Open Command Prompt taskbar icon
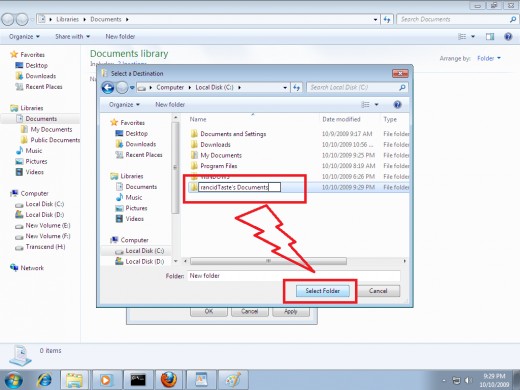Viewport: 520px width, 390px height. click(138, 380)
